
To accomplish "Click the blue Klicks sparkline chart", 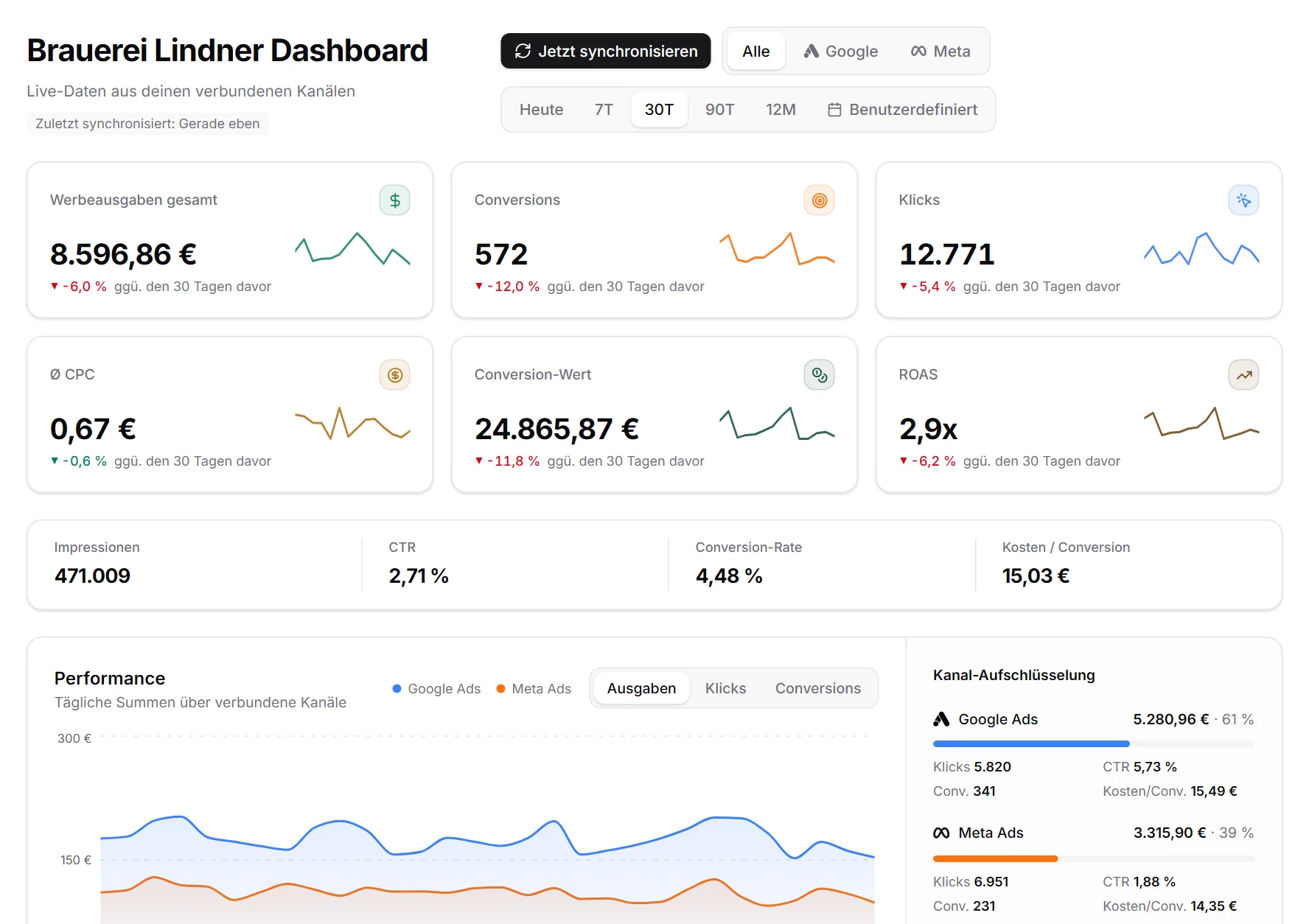I will [x=1201, y=249].
